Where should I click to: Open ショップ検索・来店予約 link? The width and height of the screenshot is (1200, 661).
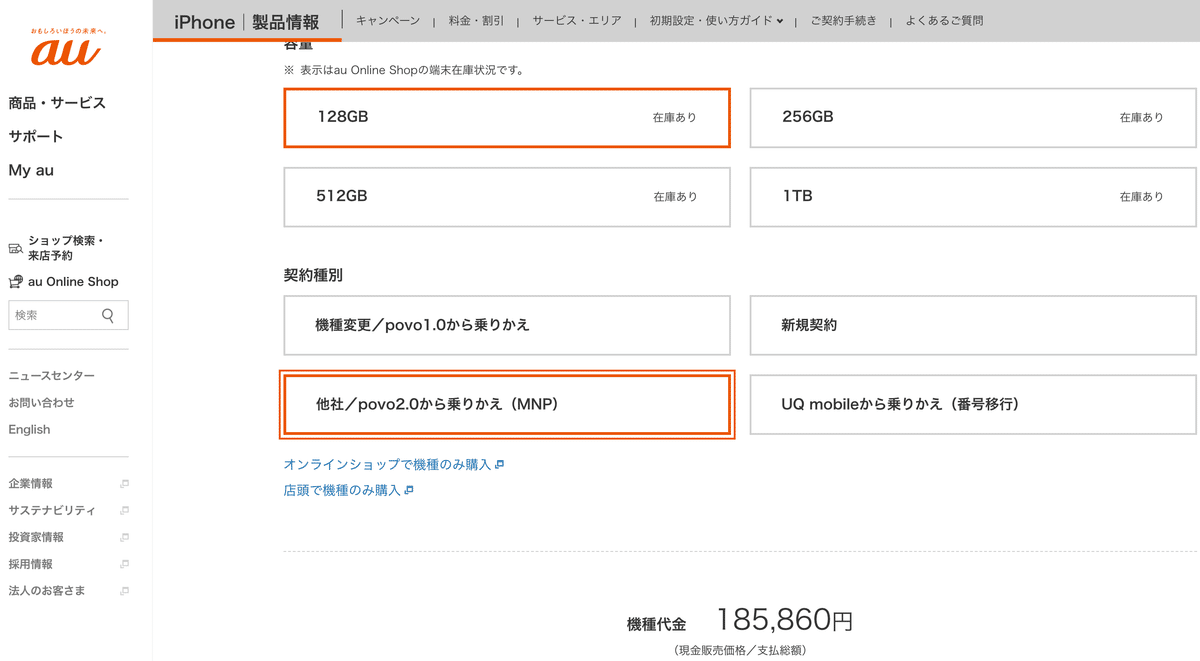coord(66,248)
